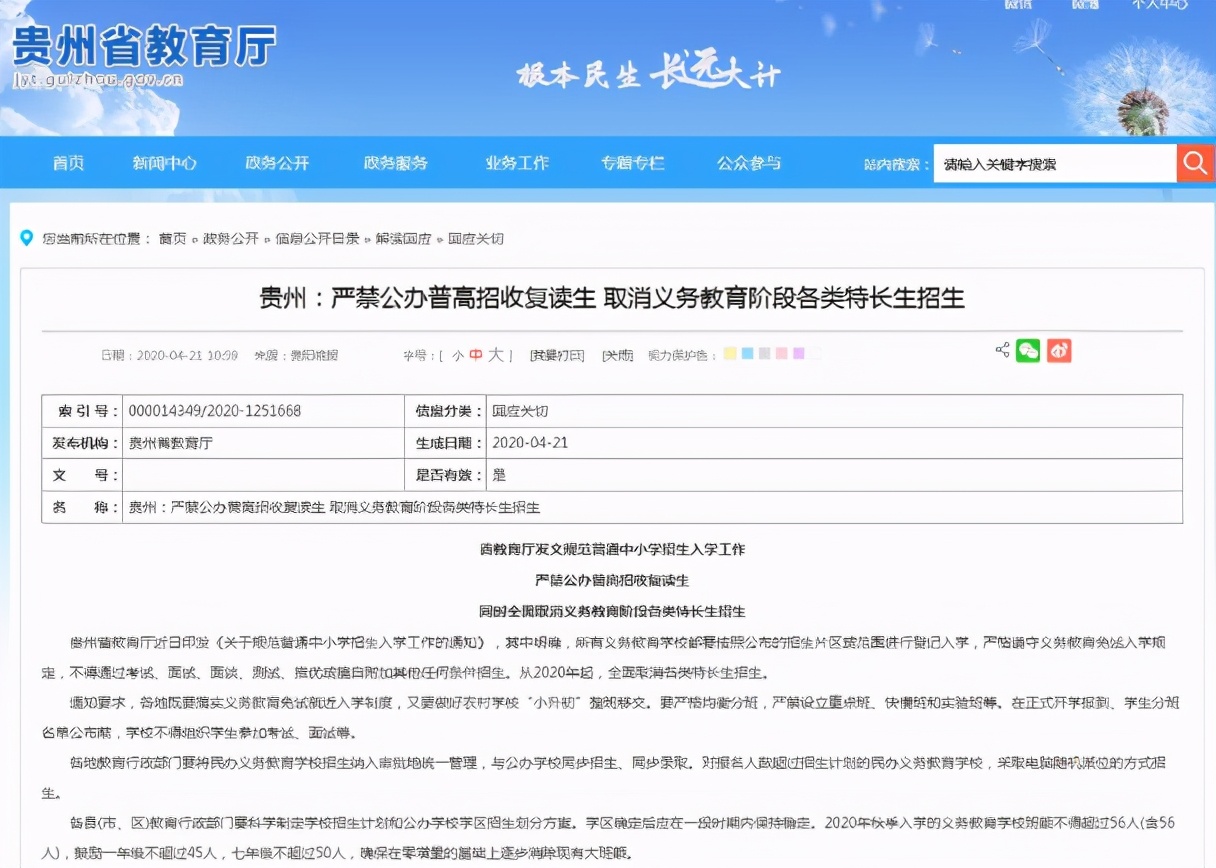Click the search magnifier icon
The image size is (1216, 868).
coord(1196,163)
